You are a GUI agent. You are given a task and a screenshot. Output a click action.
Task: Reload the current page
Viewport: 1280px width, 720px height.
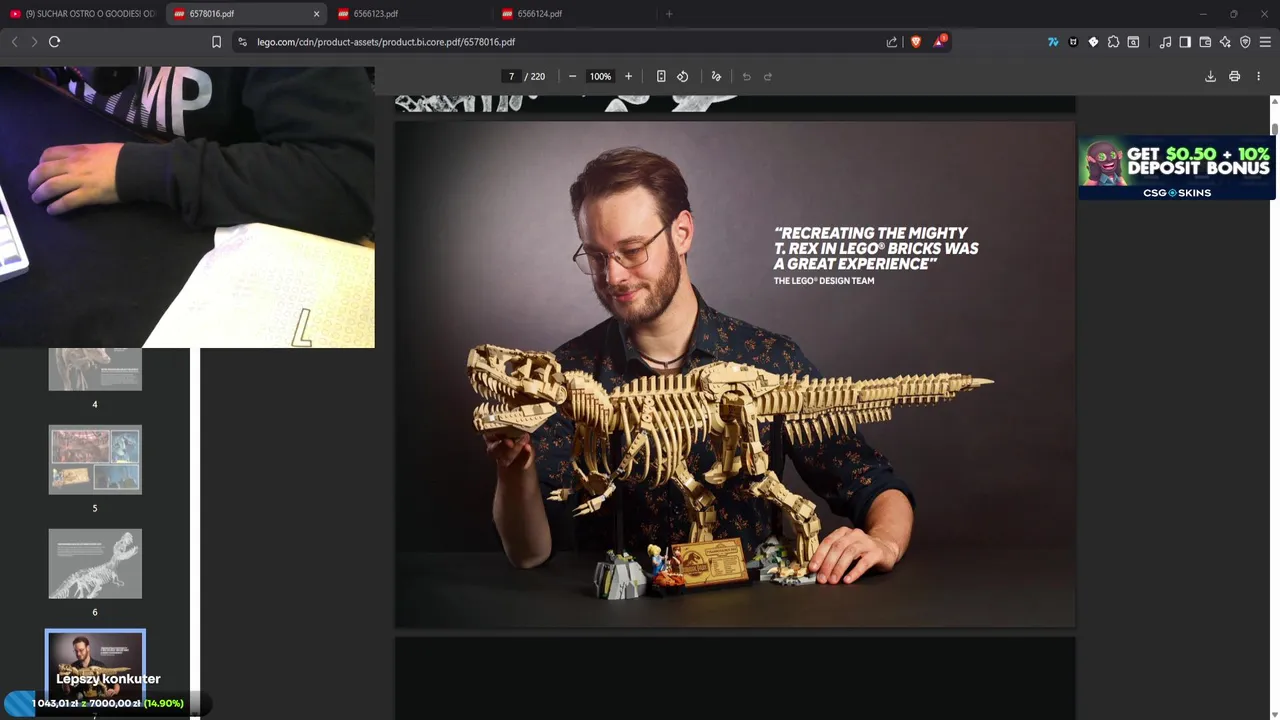(55, 42)
